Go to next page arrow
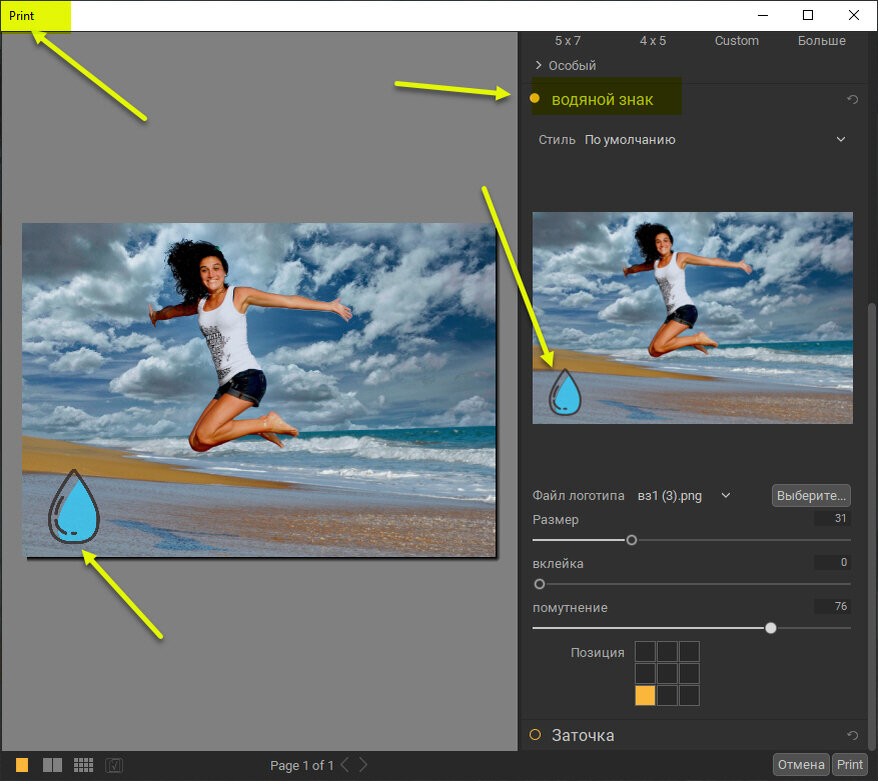 point(363,765)
